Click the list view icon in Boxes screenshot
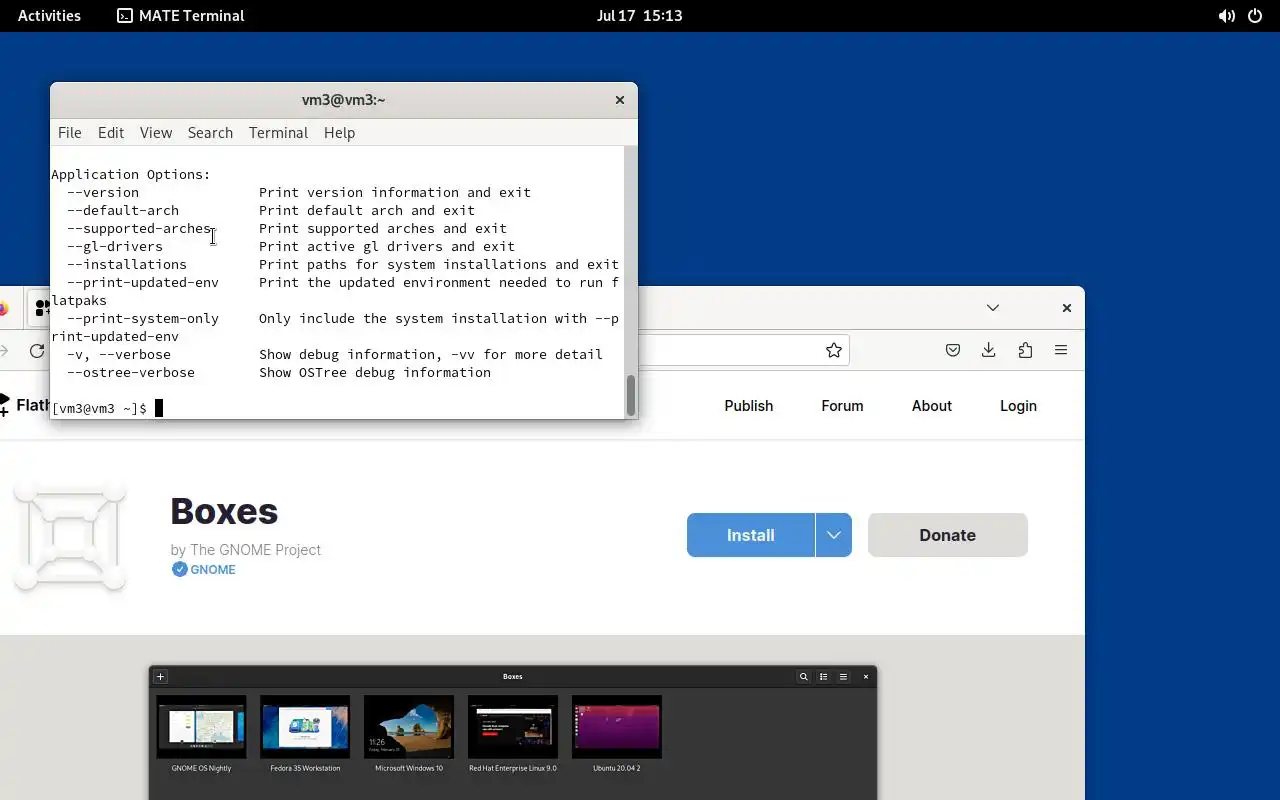This screenshot has height=800, width=1280. [x=824, y=677]
